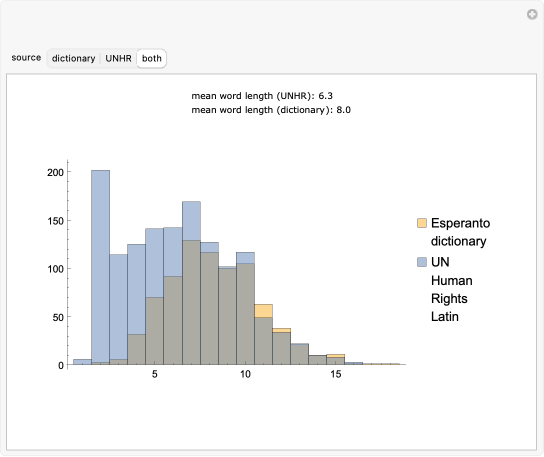
Task: Select the dictionary source option
Action: (x=73, y=58)
